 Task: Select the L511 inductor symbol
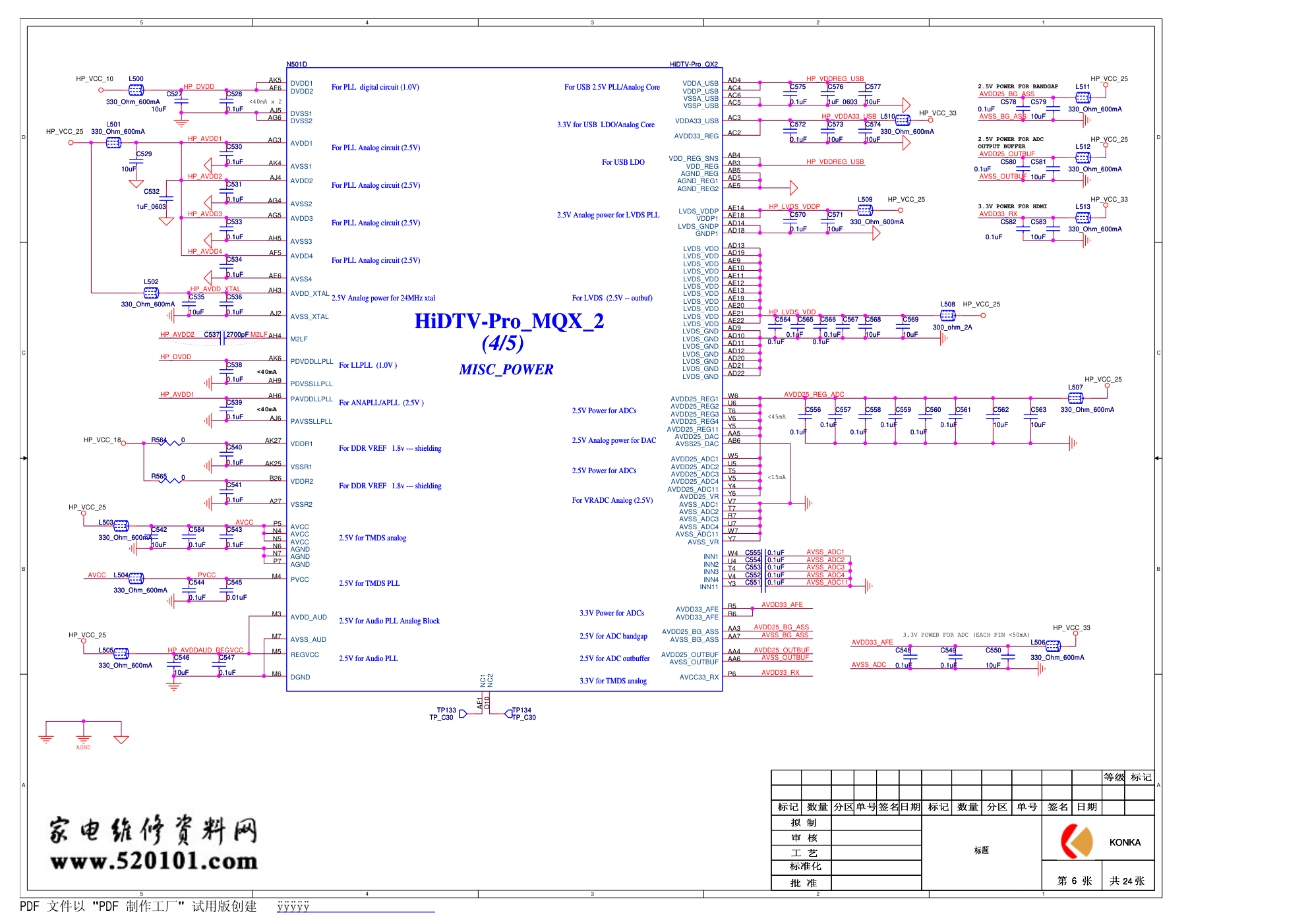[x=1083, y=98]
